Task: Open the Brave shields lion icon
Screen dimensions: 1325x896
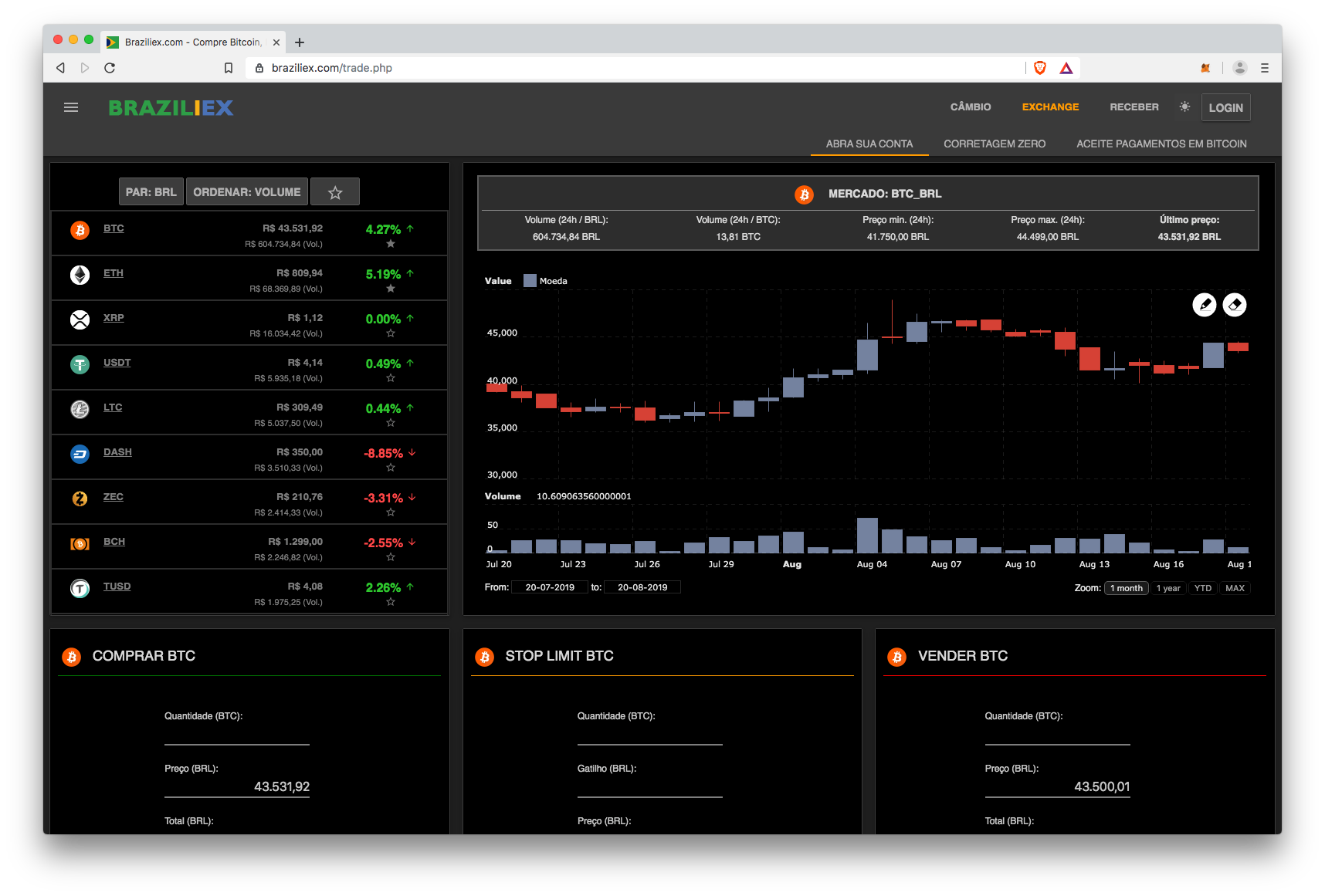Action: (1040, 68)
